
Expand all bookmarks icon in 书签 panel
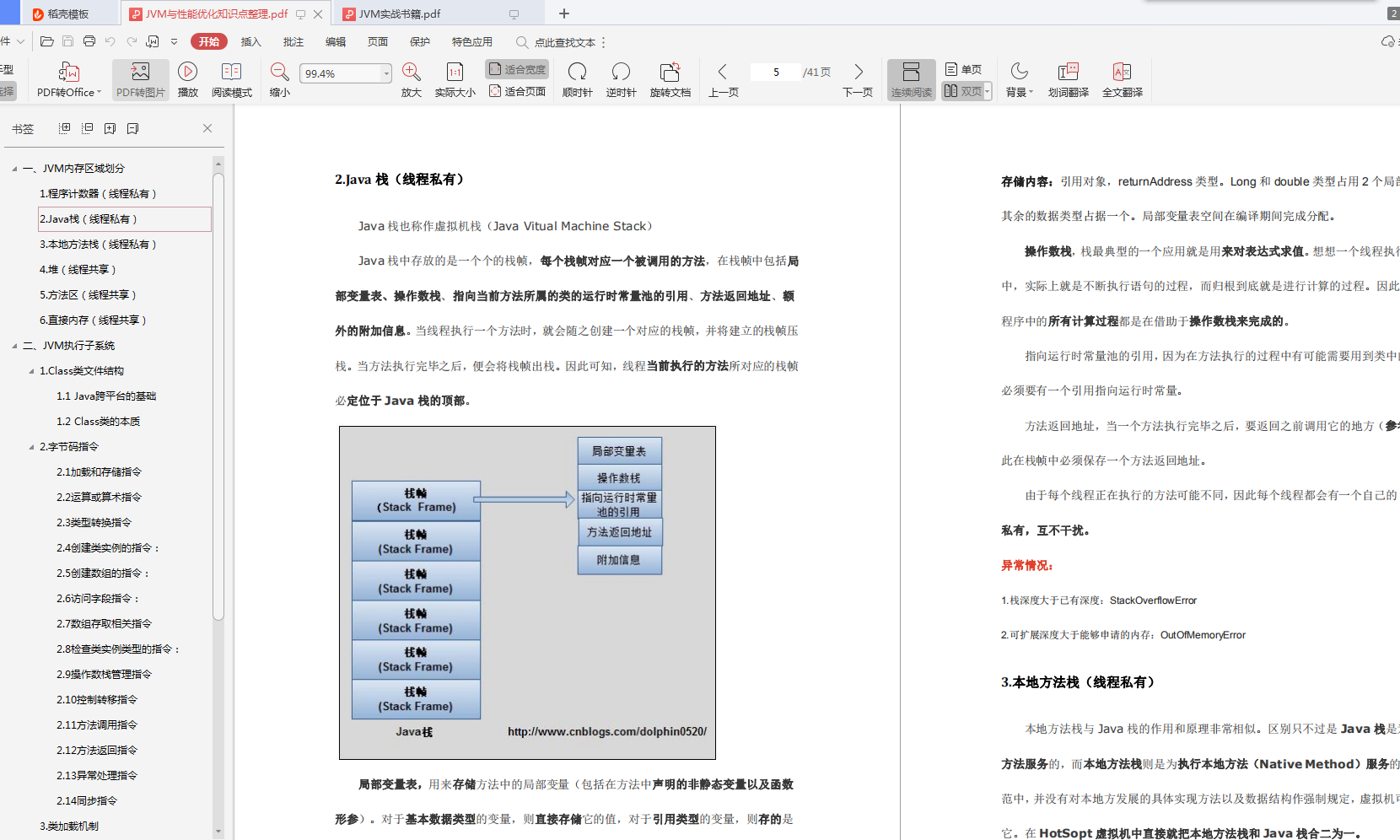coord(64,128)
